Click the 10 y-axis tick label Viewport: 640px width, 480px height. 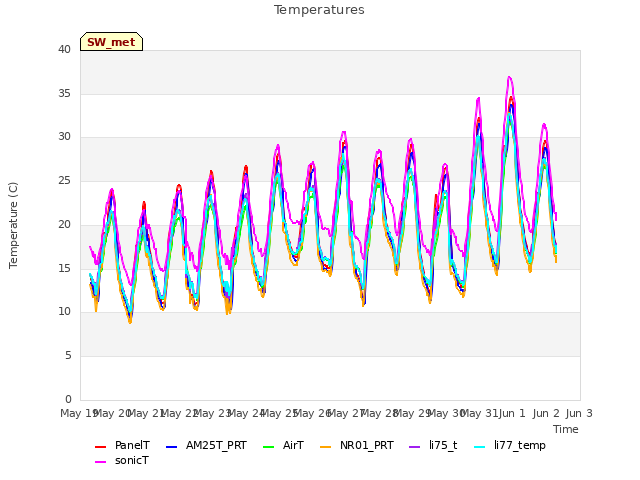point(64,311)
